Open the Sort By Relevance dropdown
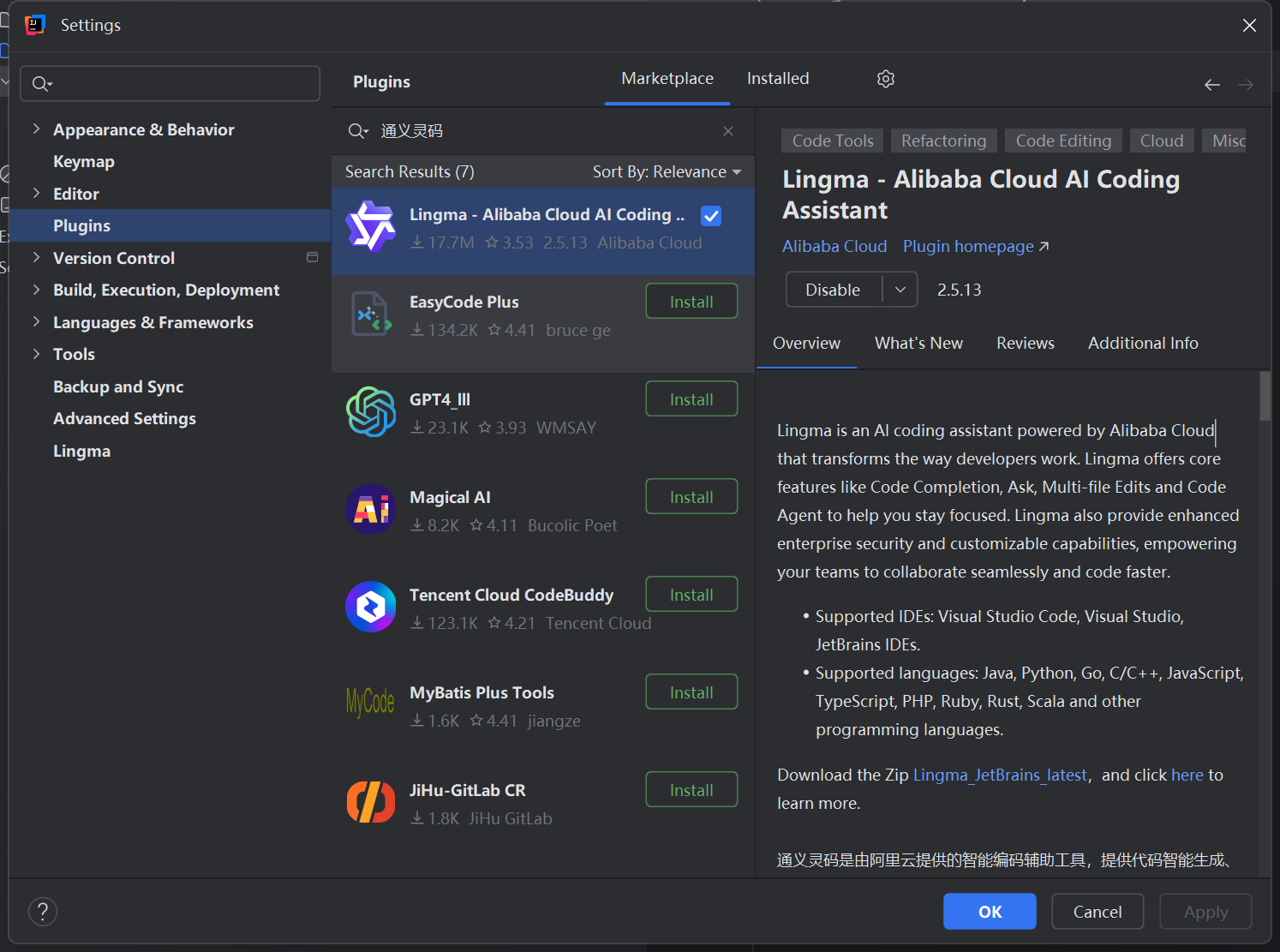The image size is (1280, 952). click(667, 171)
